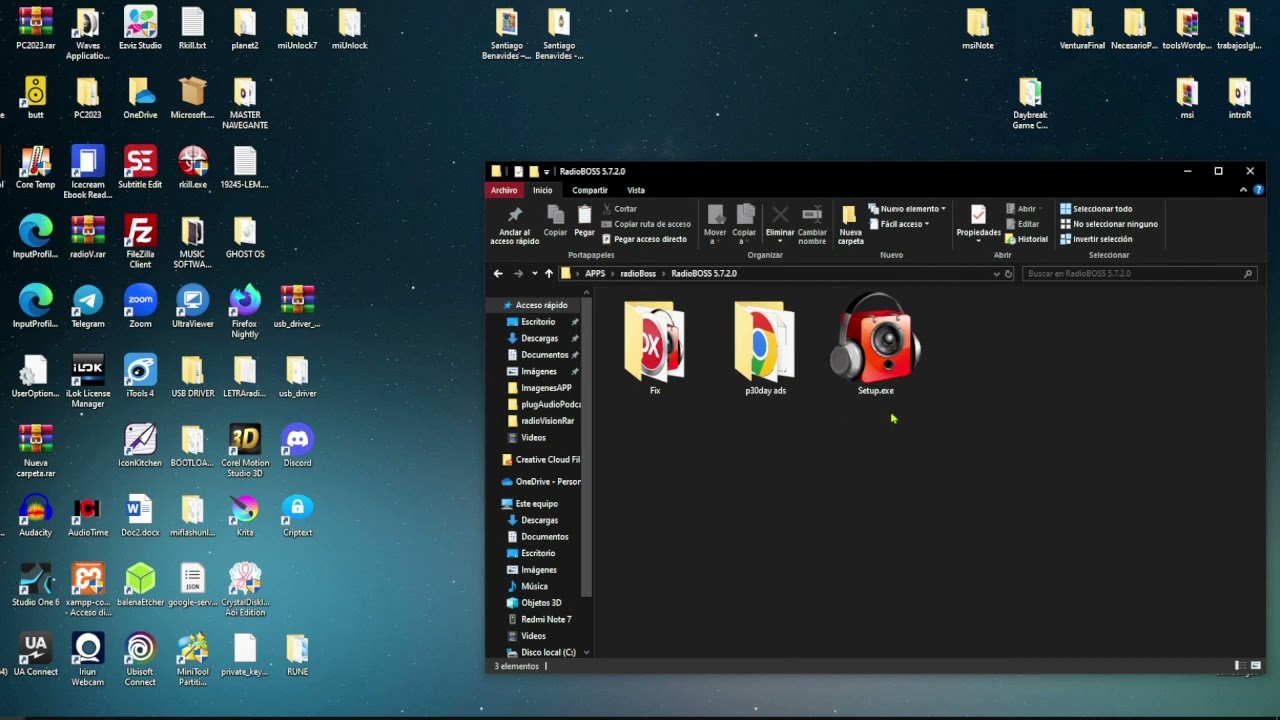Open Redmi Note 7 device

click(x=545, y=620)
